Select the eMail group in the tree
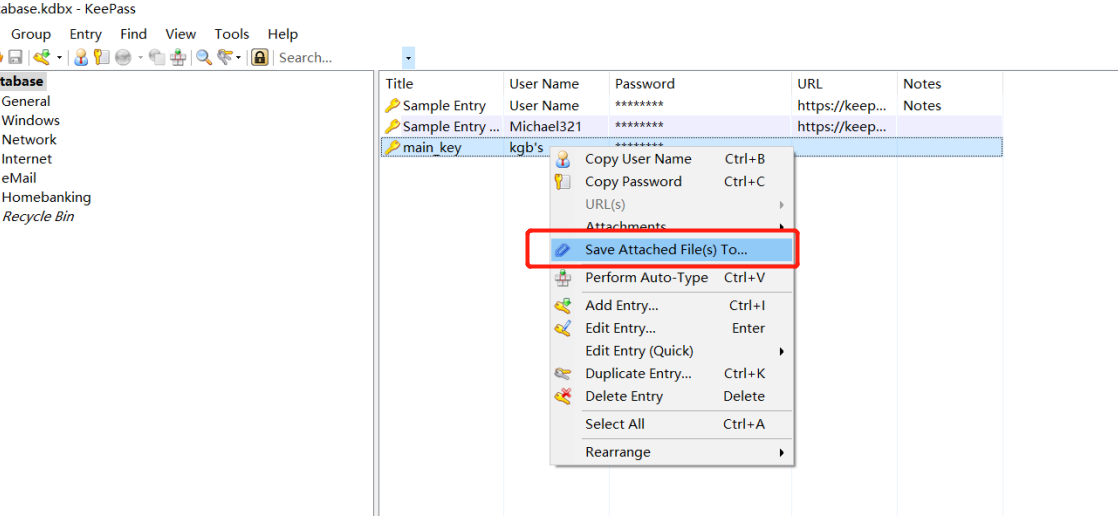The width and height of the screenshot is (1118, 516). click(19, 178)
